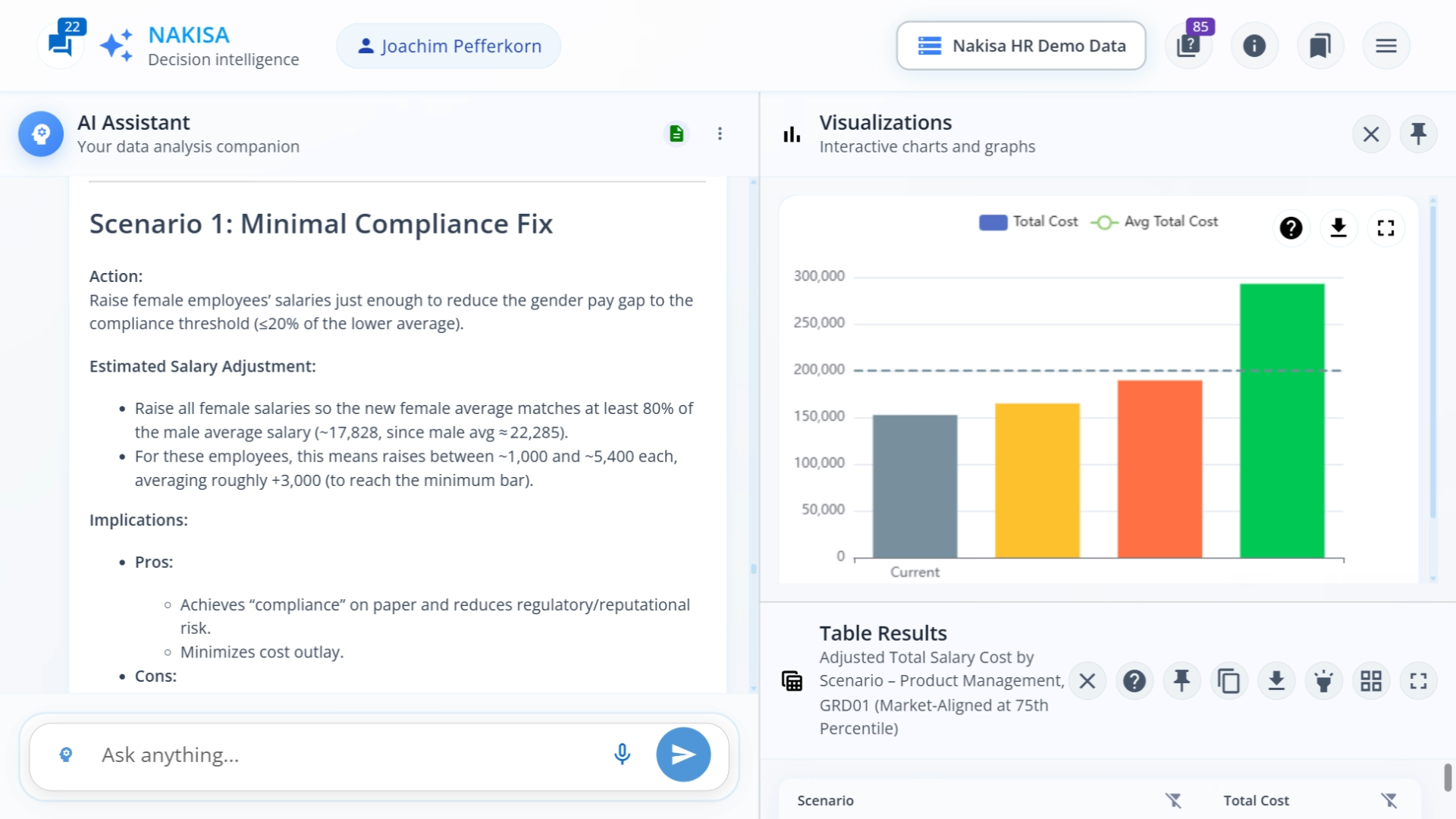Open the bookmarks panel
This screenshot has height=819, width=1456.
[1320, 45]
